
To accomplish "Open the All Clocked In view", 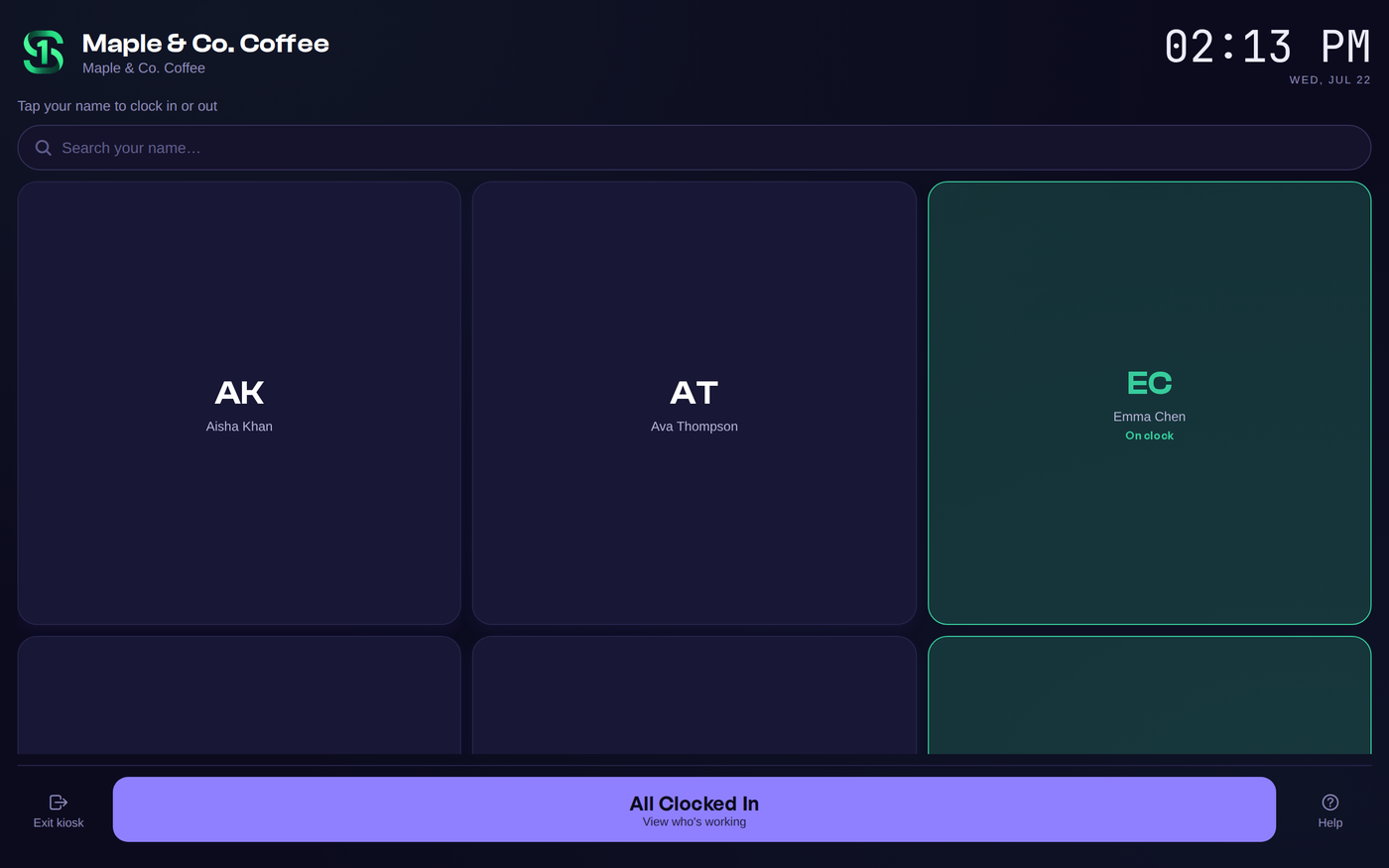I will pos(694,809).
